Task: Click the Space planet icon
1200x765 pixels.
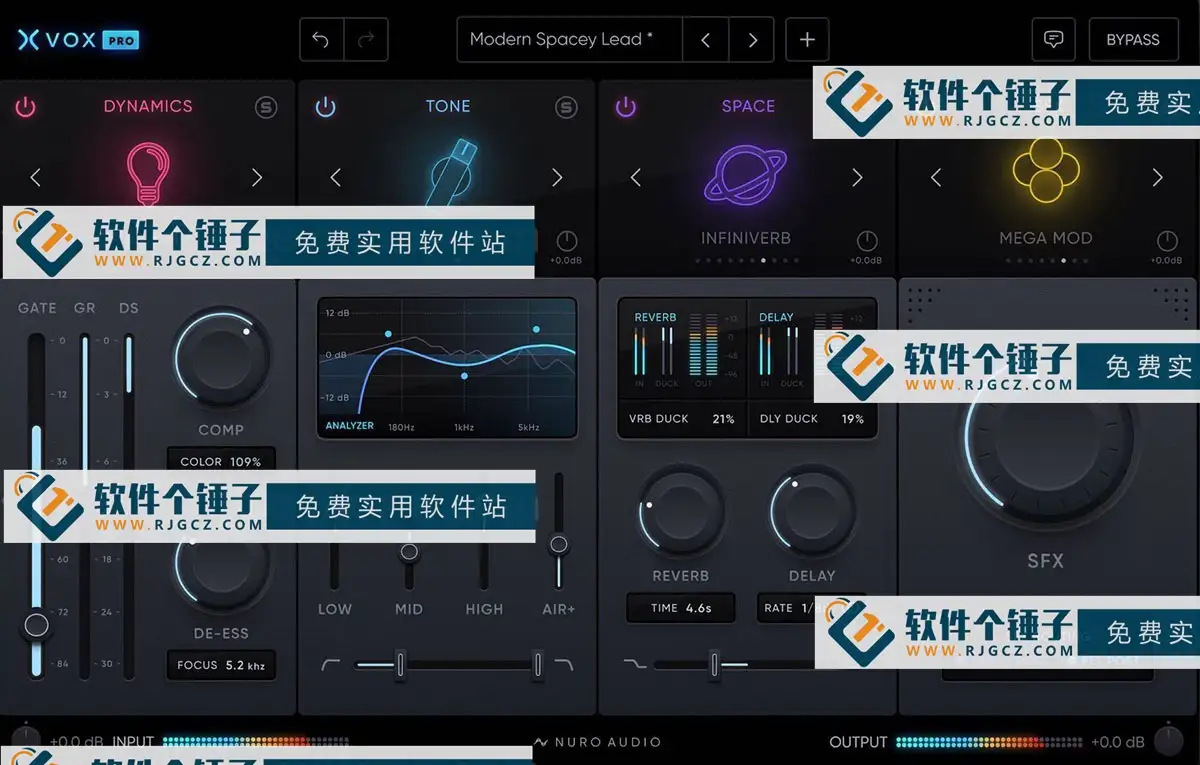Action: coord(746,176)
